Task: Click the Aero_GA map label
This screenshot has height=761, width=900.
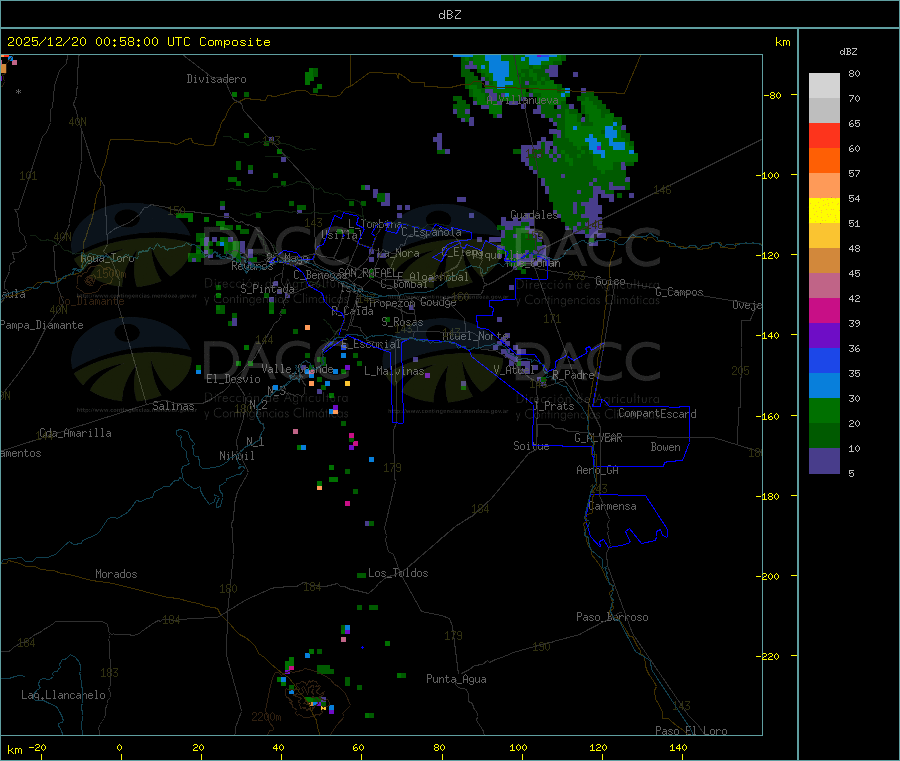Action: coord(598,470)
